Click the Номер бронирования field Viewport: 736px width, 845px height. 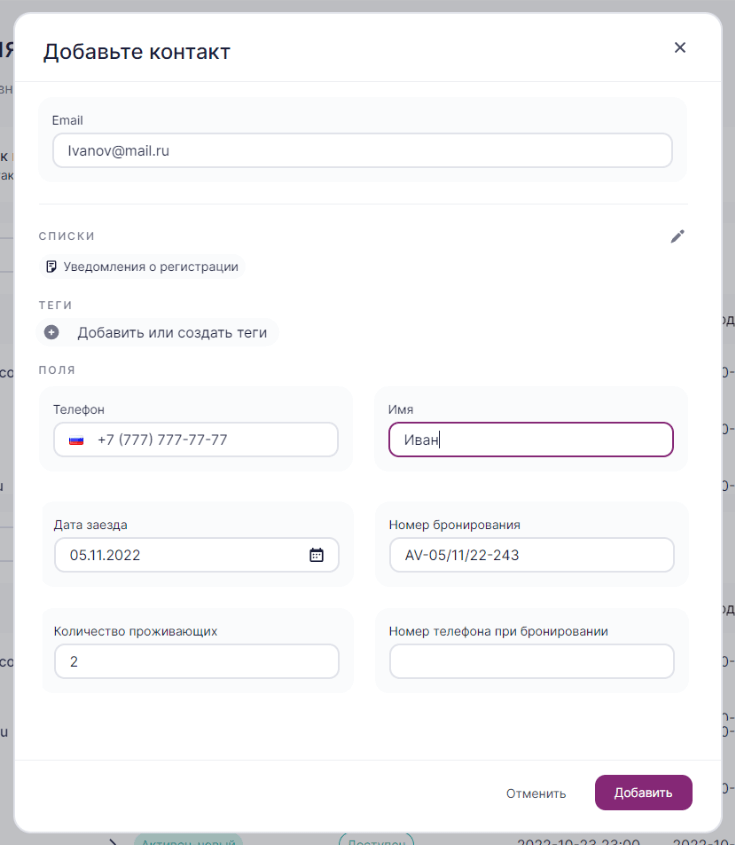[x=532, y=555]
